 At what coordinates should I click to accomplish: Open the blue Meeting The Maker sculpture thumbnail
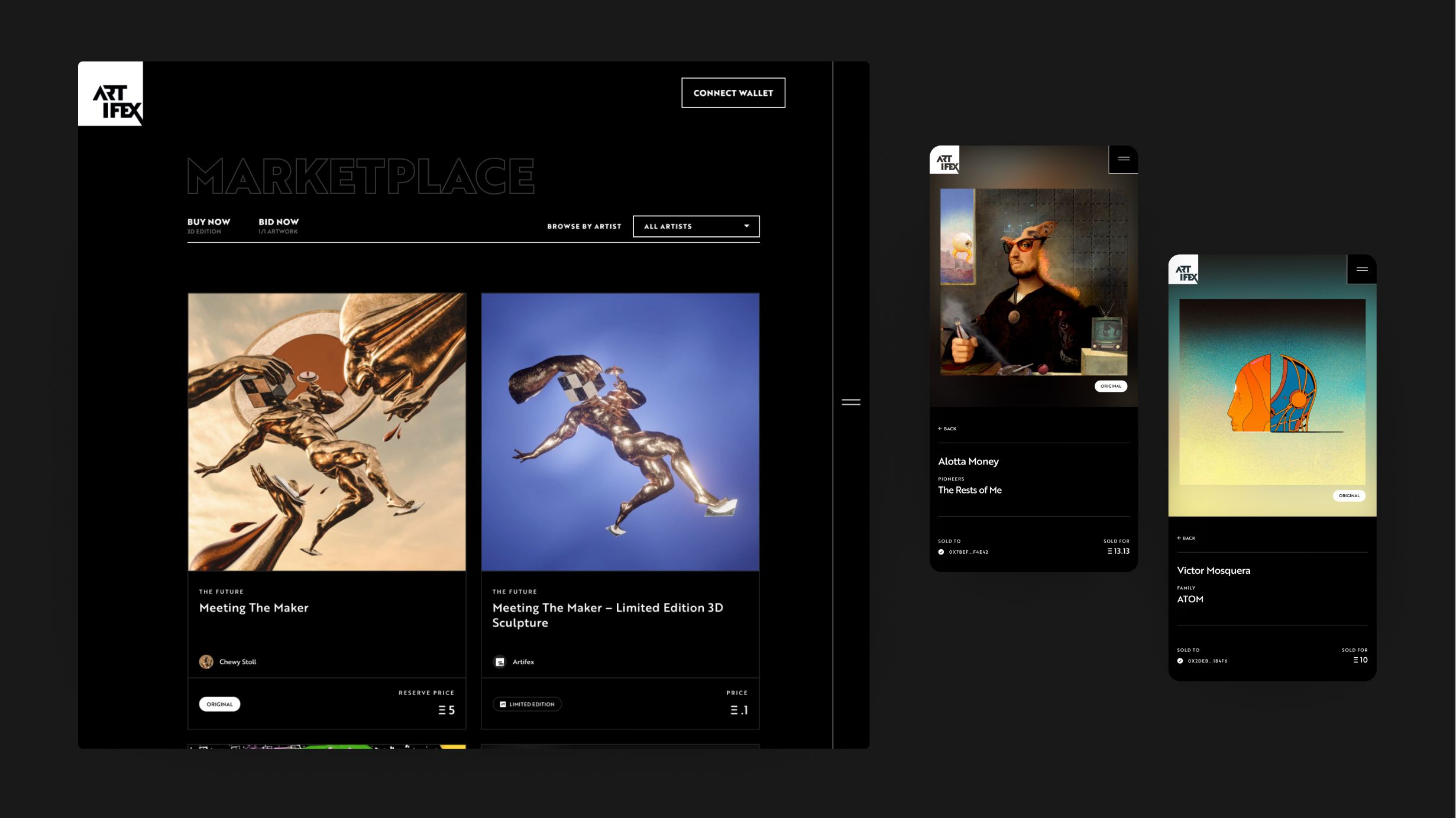[620, 432]
